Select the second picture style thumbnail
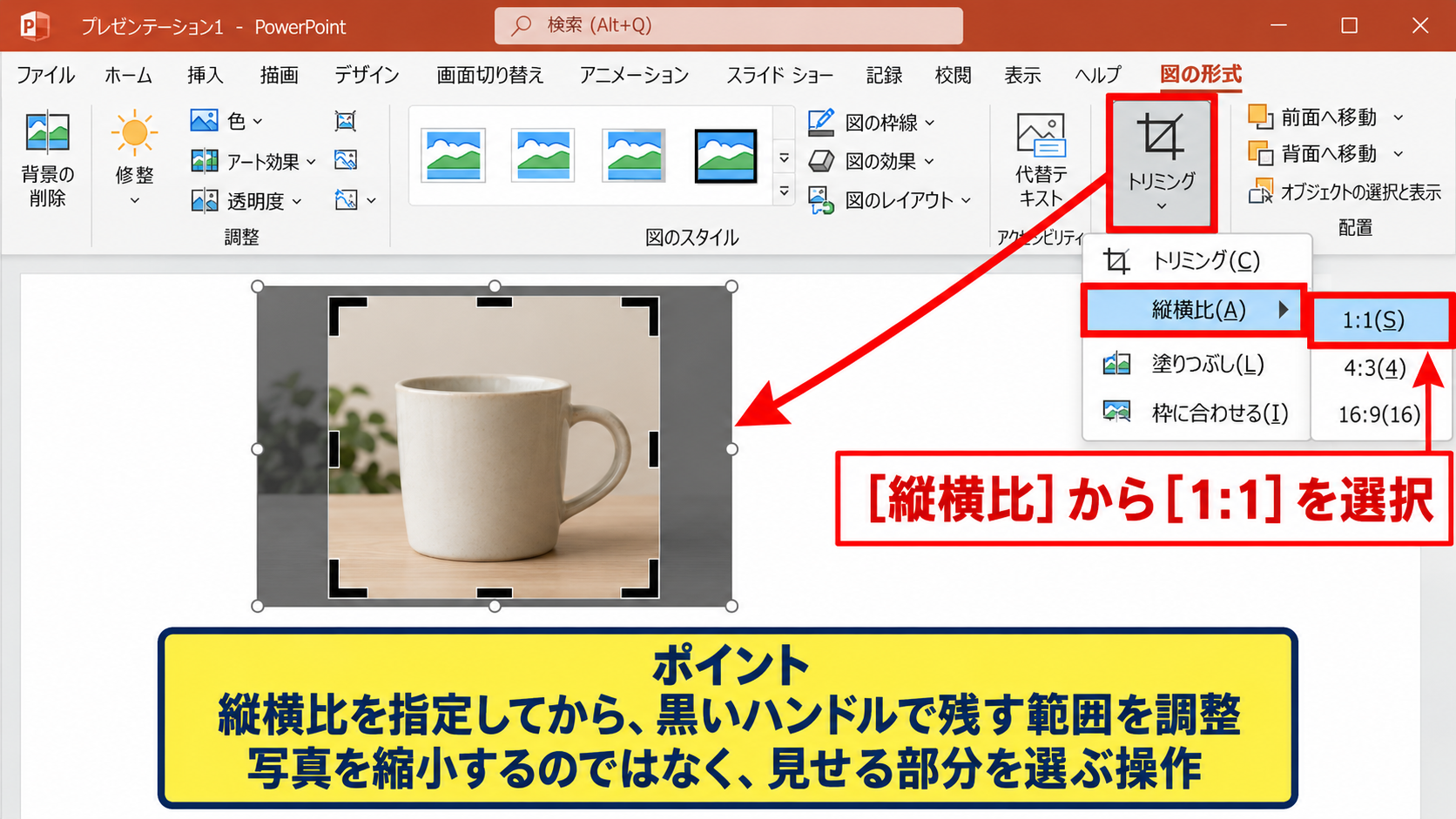The height and width of the screenshot is (819, 1456). 543,156
